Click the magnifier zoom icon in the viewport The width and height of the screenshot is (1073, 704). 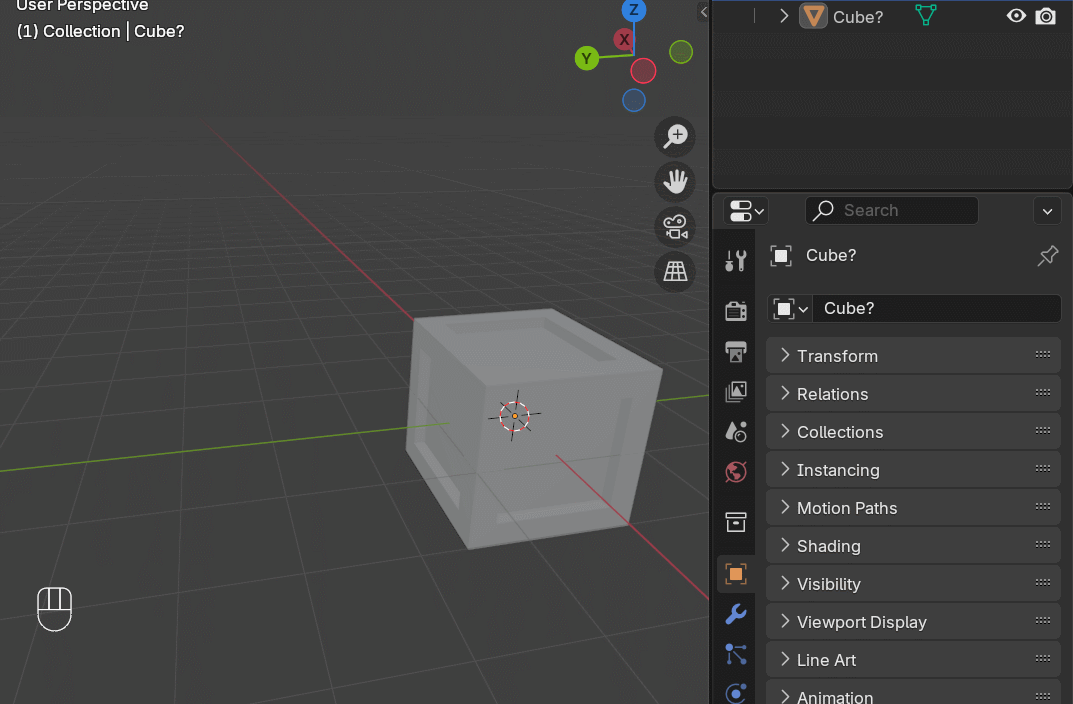(674, 136)
